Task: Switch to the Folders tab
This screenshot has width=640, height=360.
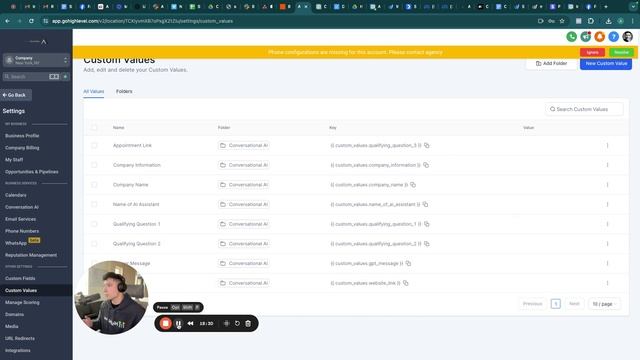Action: click(x=124, y=91)
